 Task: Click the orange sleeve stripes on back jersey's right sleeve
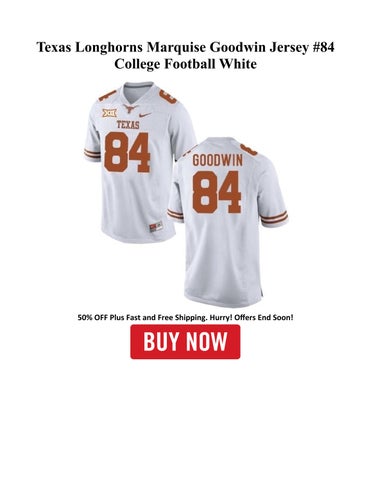[274, 217]
